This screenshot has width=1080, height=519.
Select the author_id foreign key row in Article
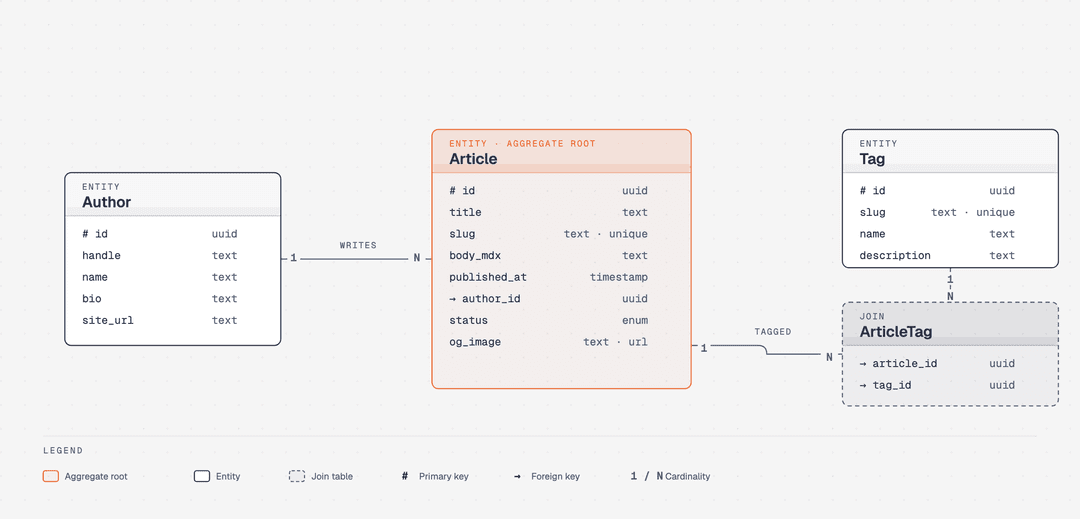coord(548,299)
